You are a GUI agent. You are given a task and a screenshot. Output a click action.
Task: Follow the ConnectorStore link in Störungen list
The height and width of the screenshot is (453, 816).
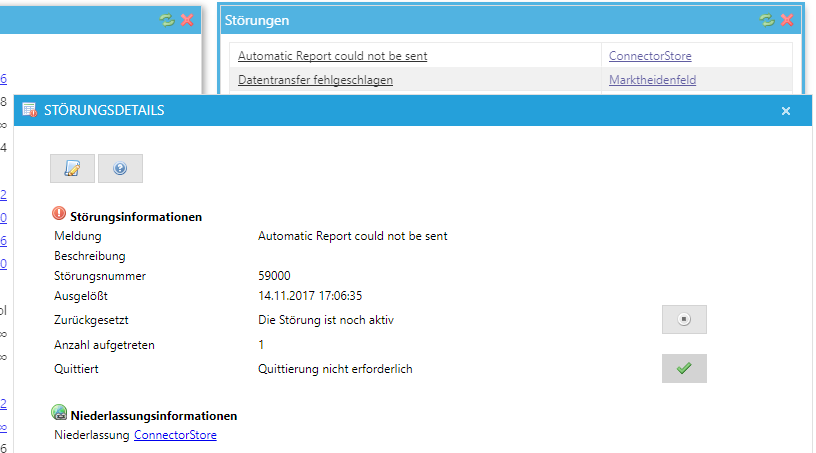pyautogui.click(x=650, y=56)
